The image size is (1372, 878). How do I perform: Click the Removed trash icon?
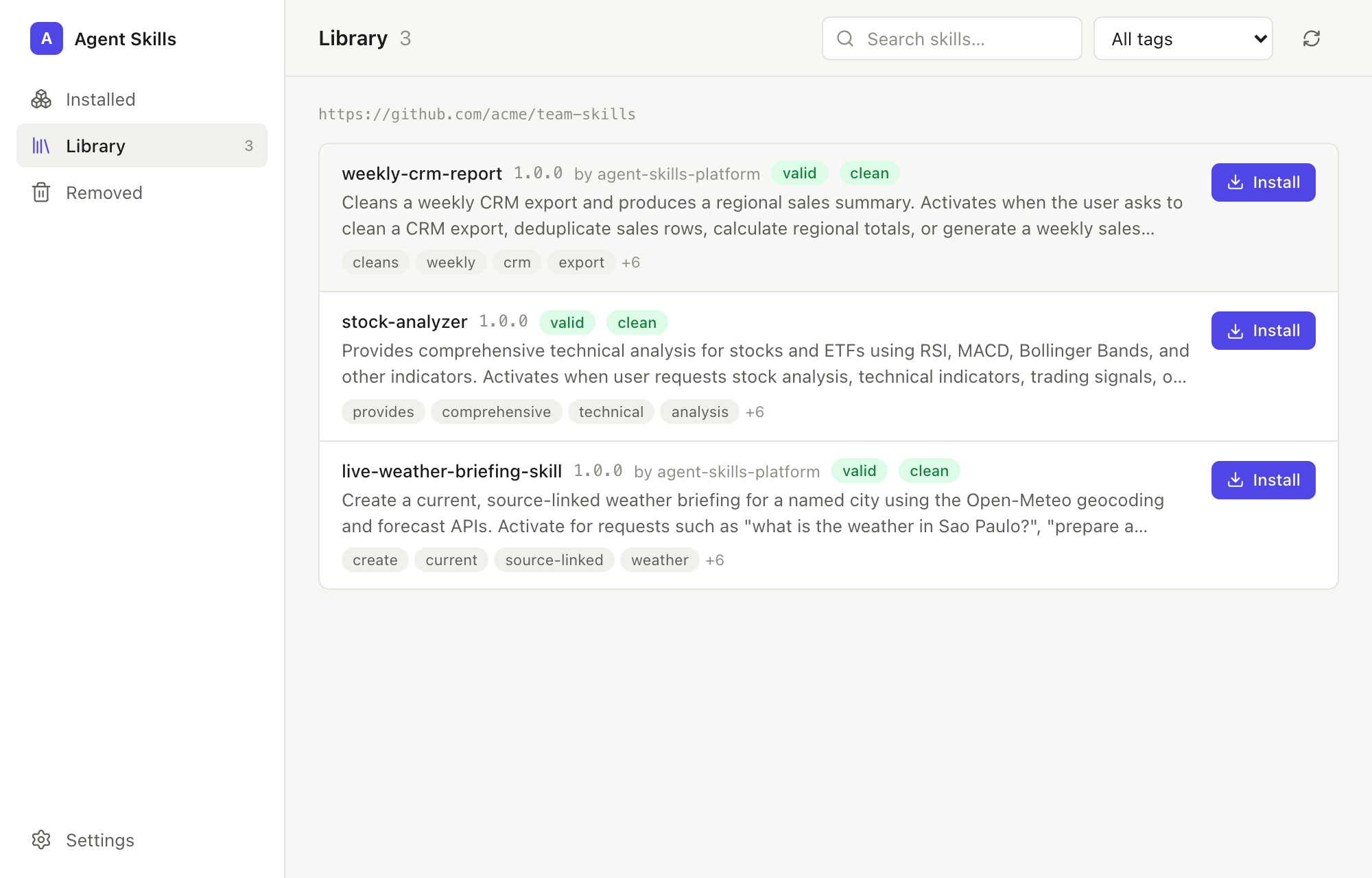[x=41, y=192]
